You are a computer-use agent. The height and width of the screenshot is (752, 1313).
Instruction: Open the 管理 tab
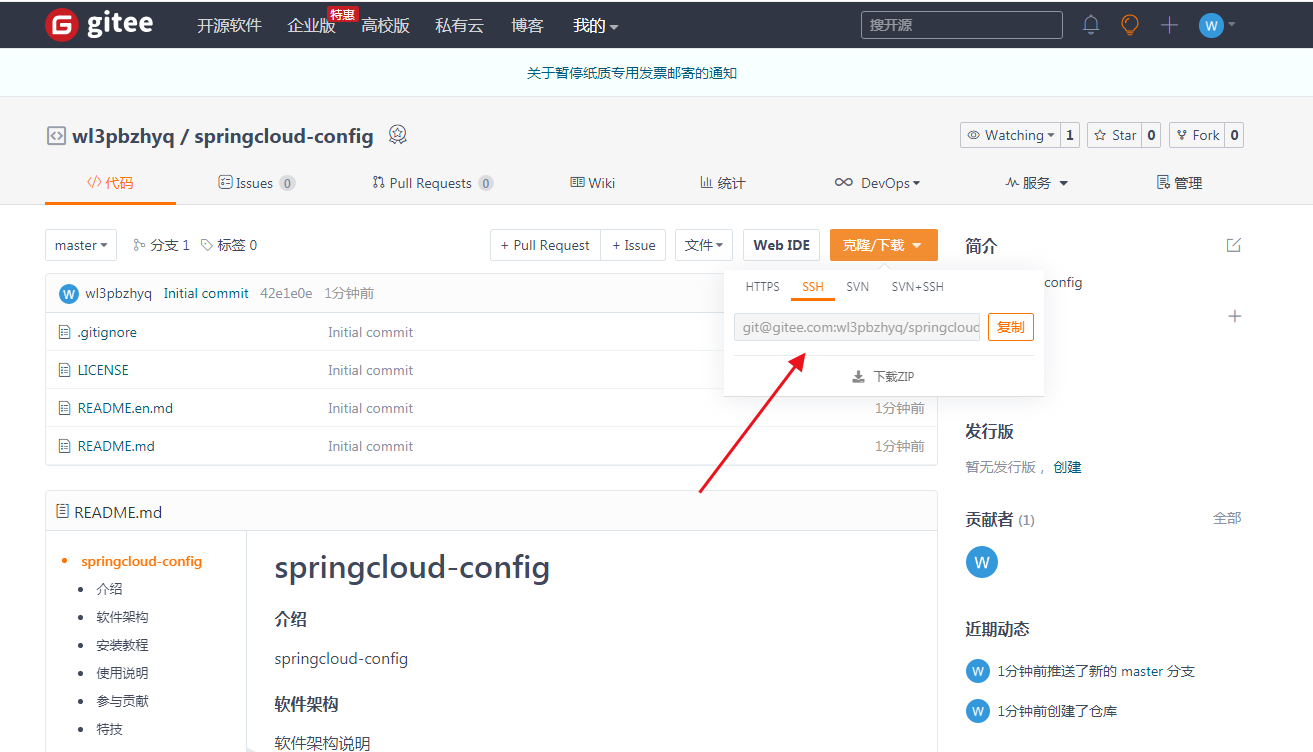point(1179,183)
